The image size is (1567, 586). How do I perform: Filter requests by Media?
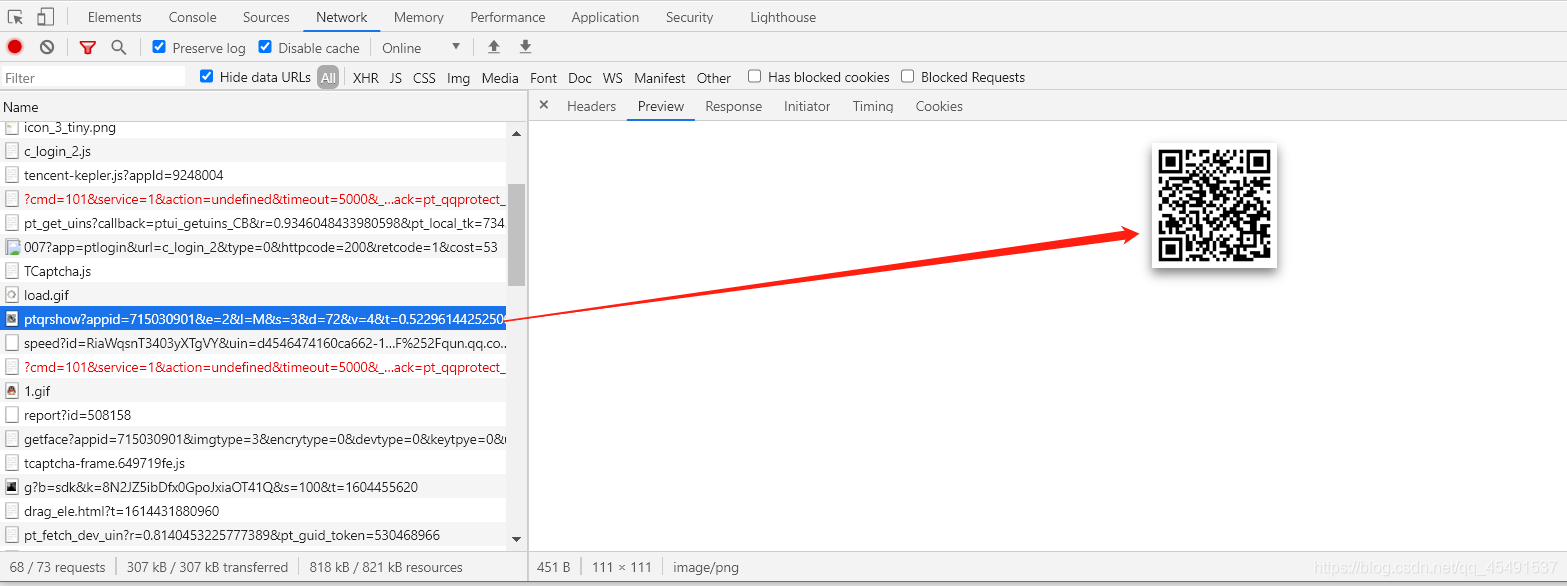tap(500, 77)
